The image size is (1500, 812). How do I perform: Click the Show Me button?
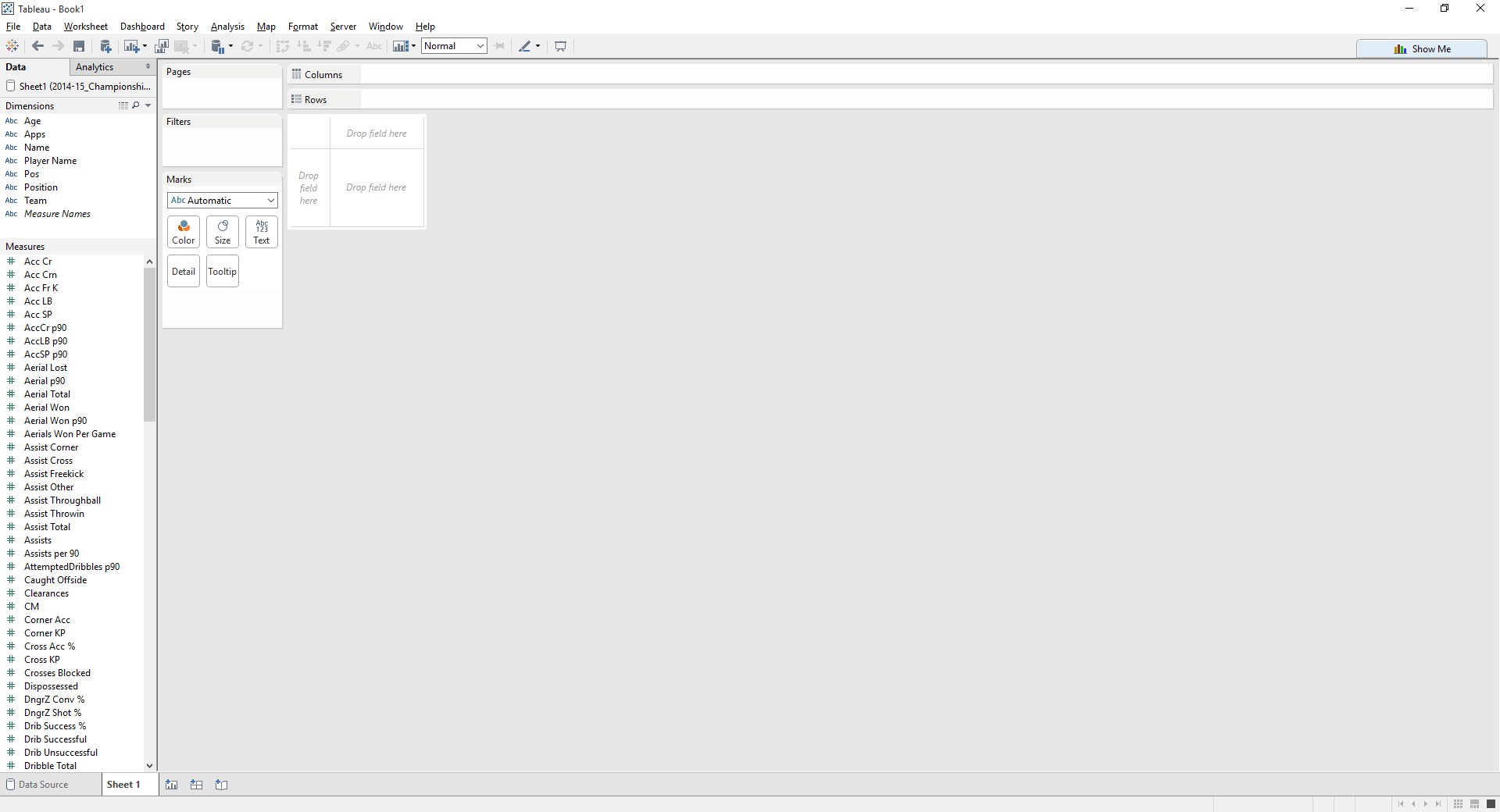(1422, 48)
